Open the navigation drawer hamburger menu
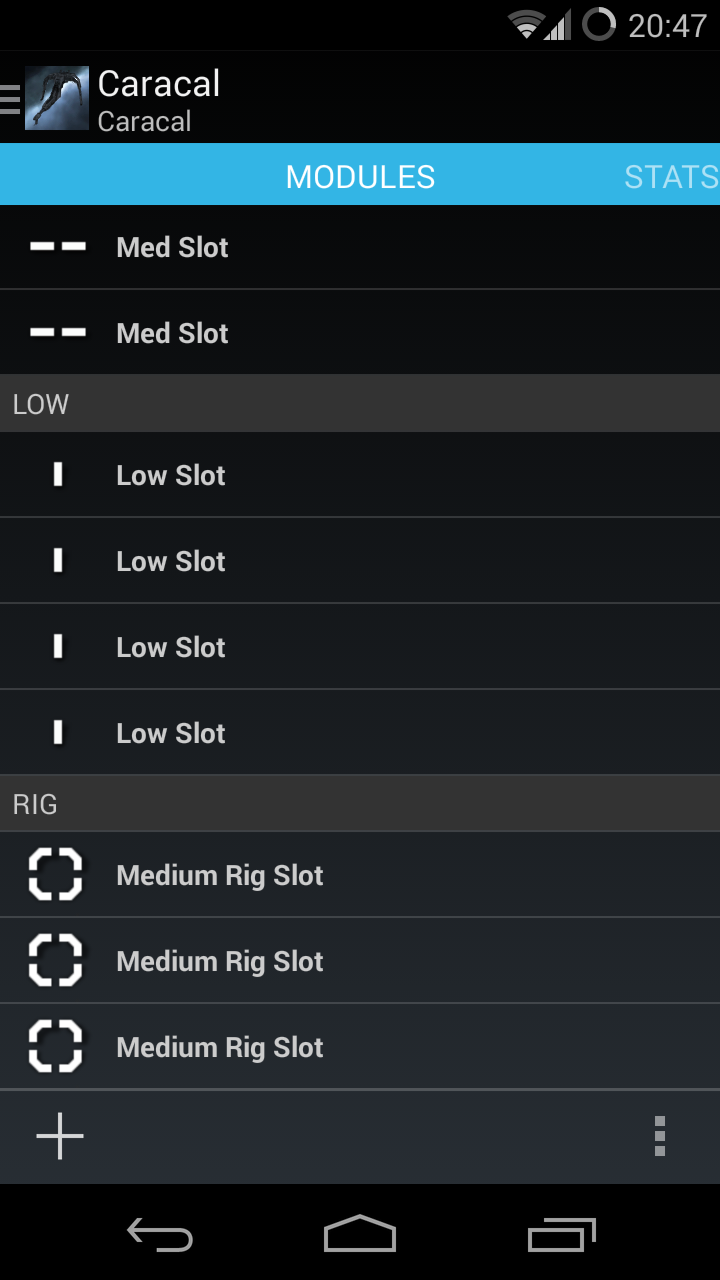The height and width of the screenshot is (1280, 720). (11, 99)
